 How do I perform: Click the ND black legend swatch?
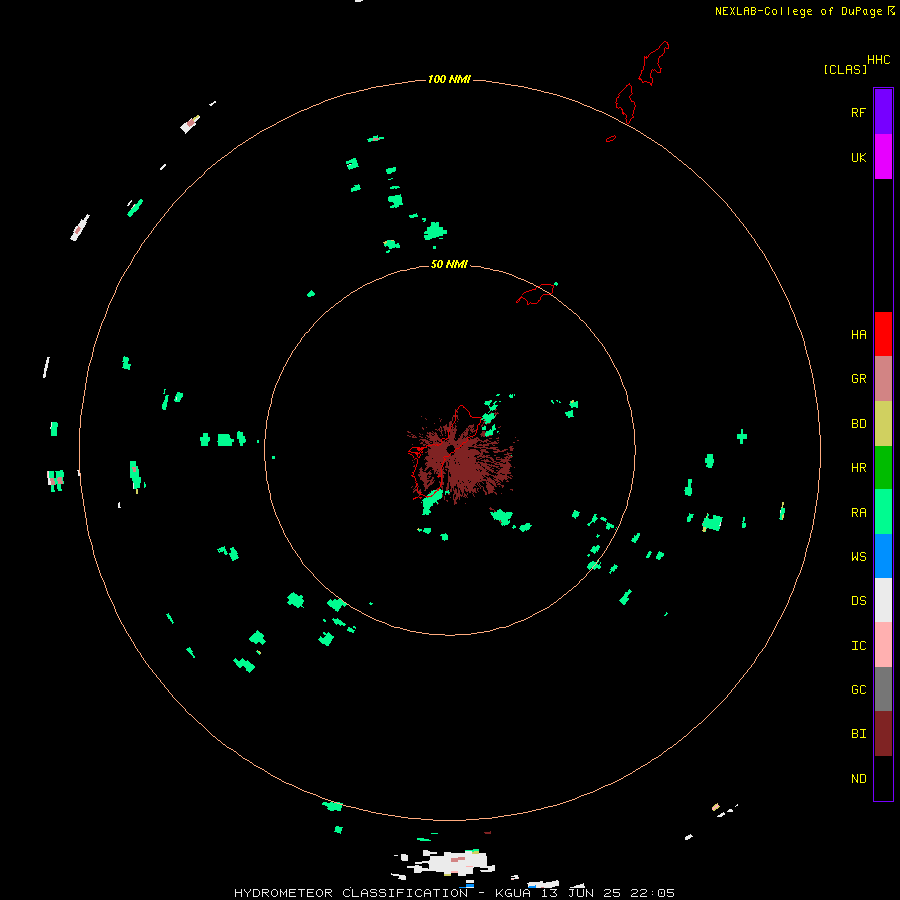tap(883, 778)
